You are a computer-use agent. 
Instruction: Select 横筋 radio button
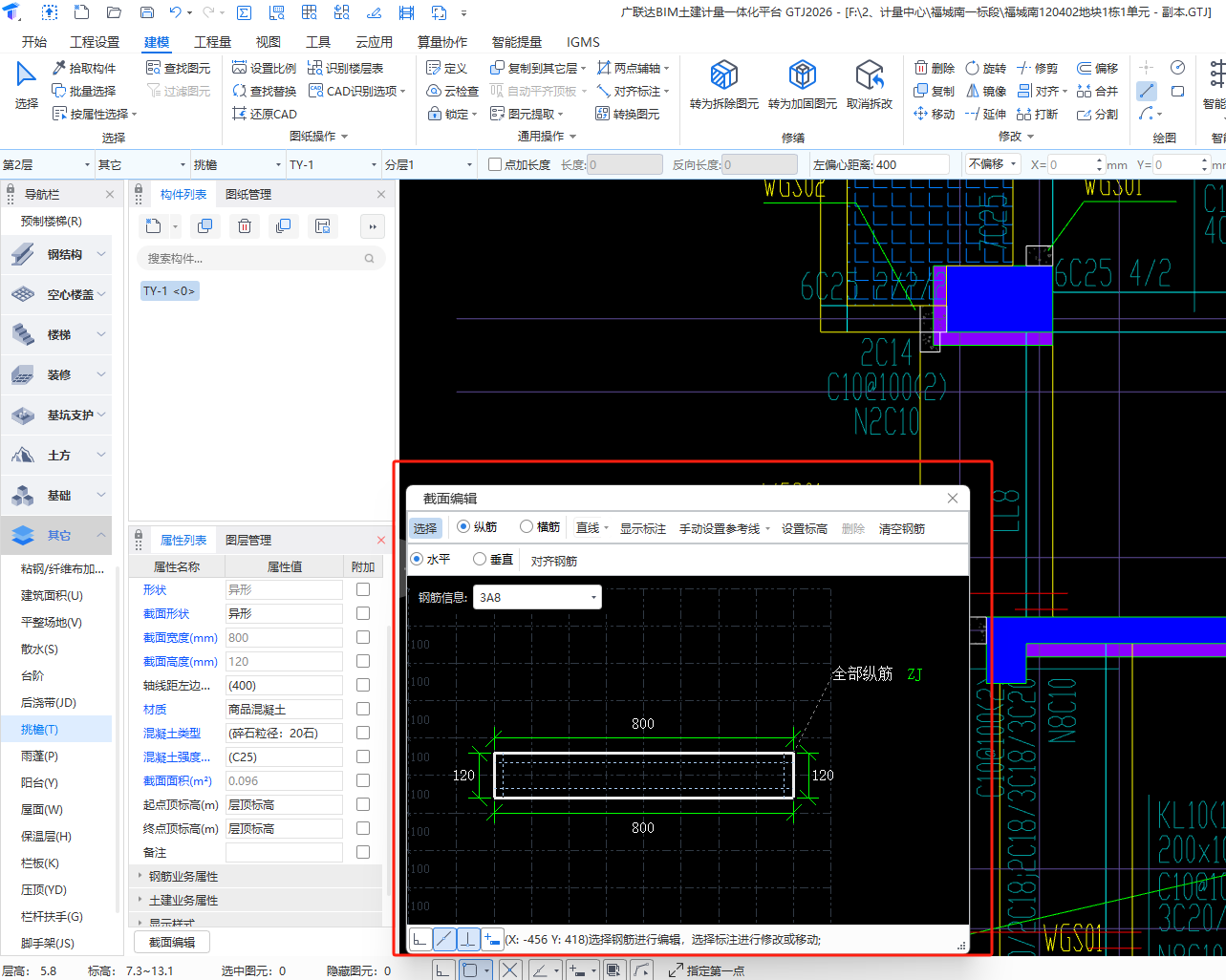click(x=527, y=526)
